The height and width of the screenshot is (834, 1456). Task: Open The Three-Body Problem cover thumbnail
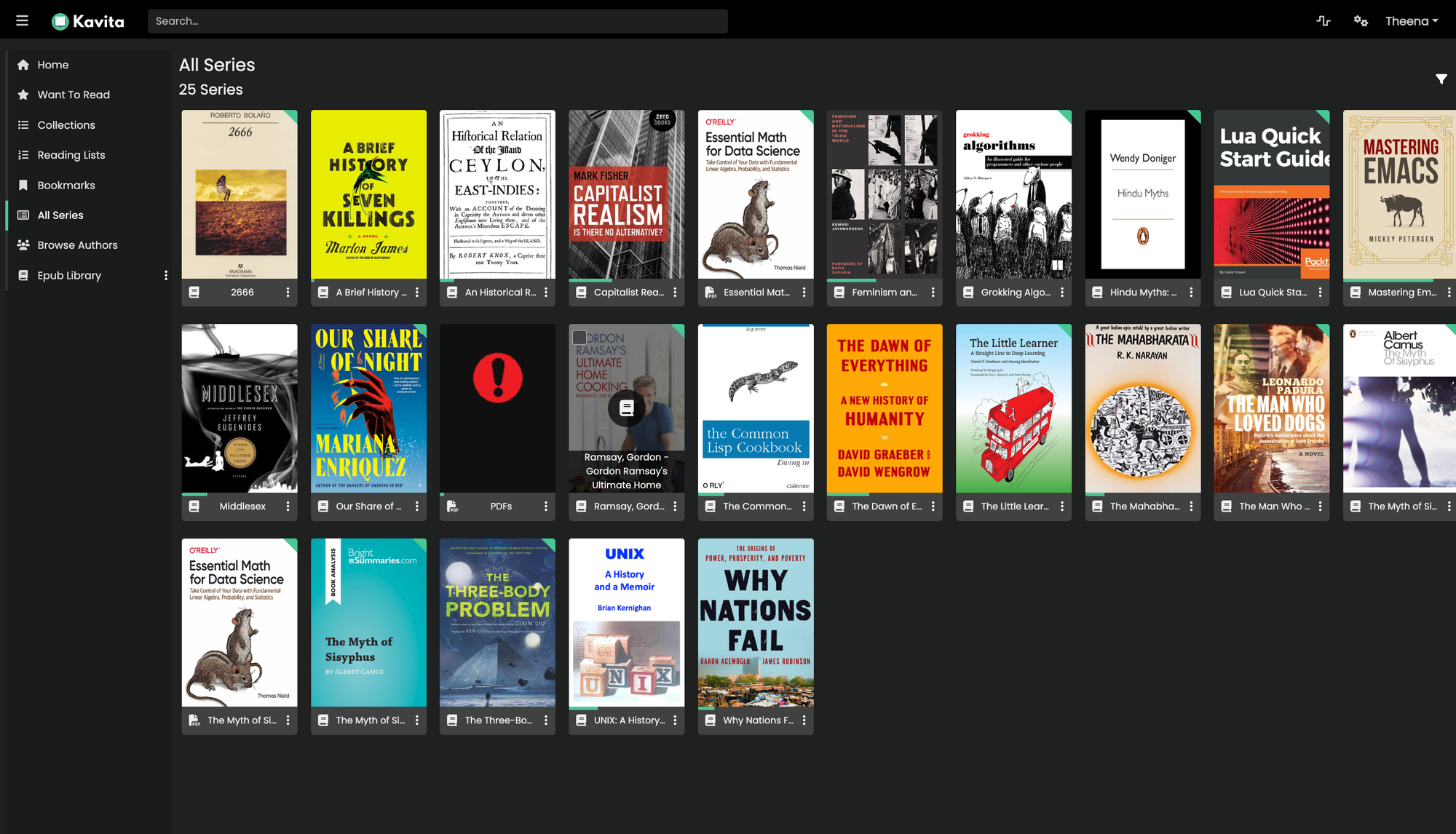pos(497,622)
